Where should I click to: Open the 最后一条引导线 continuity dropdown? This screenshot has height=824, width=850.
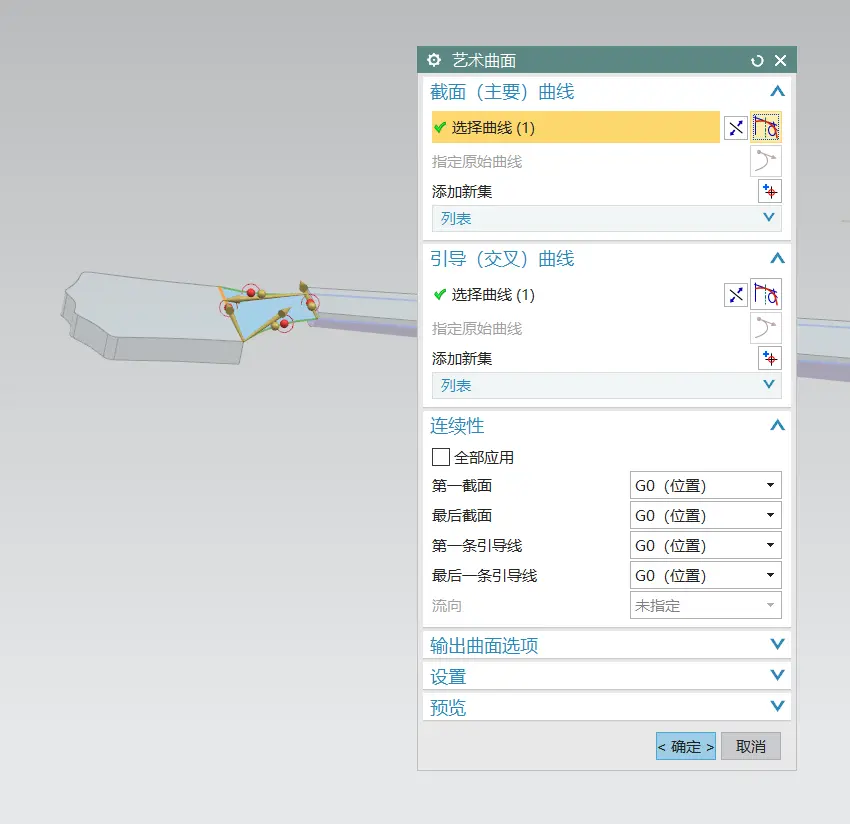pyautogui.click(x=705, y=575)
